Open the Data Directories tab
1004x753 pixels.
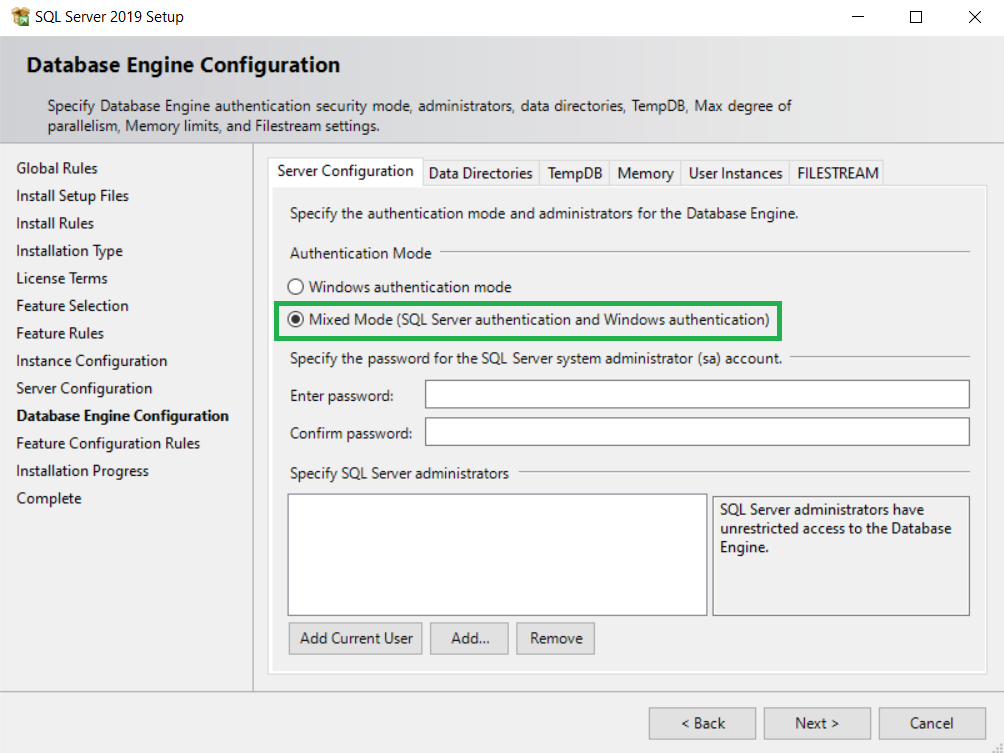point(480,174)
